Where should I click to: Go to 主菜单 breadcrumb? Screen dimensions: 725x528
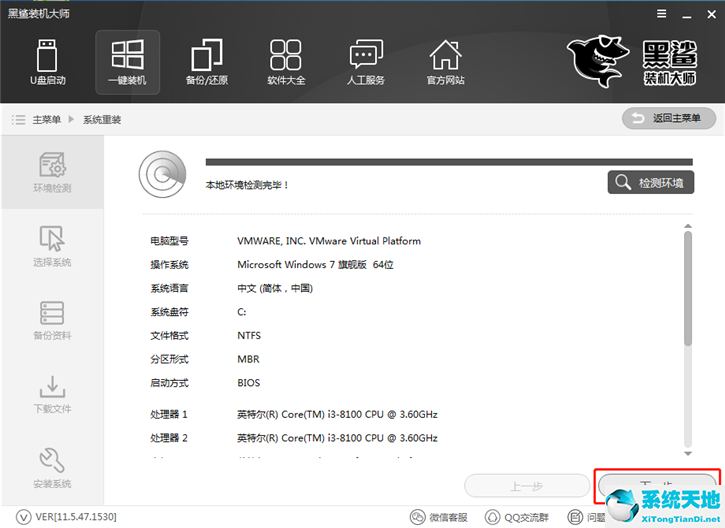tap(46, 120)
